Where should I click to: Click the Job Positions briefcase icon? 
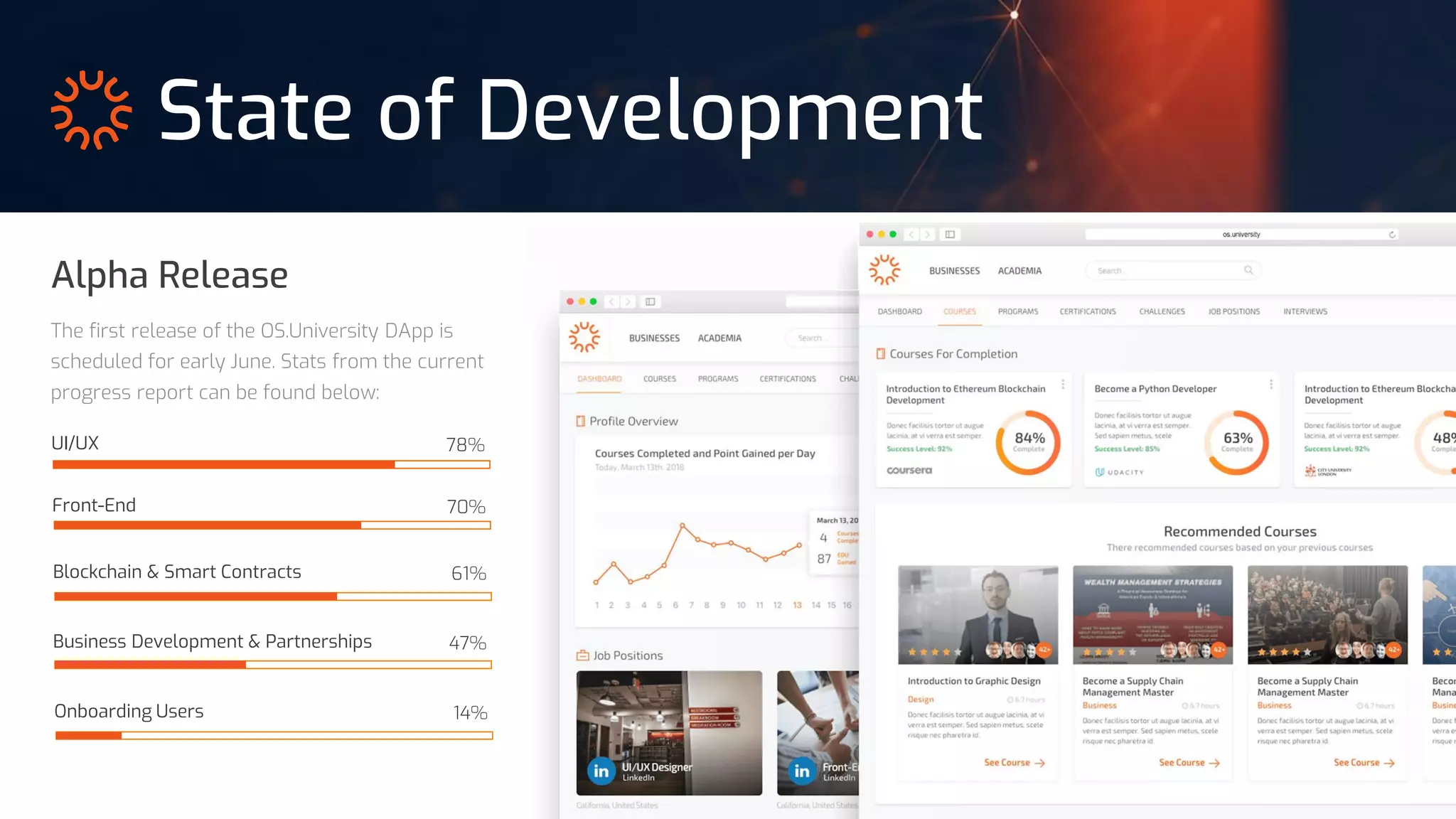coord(583,655)
